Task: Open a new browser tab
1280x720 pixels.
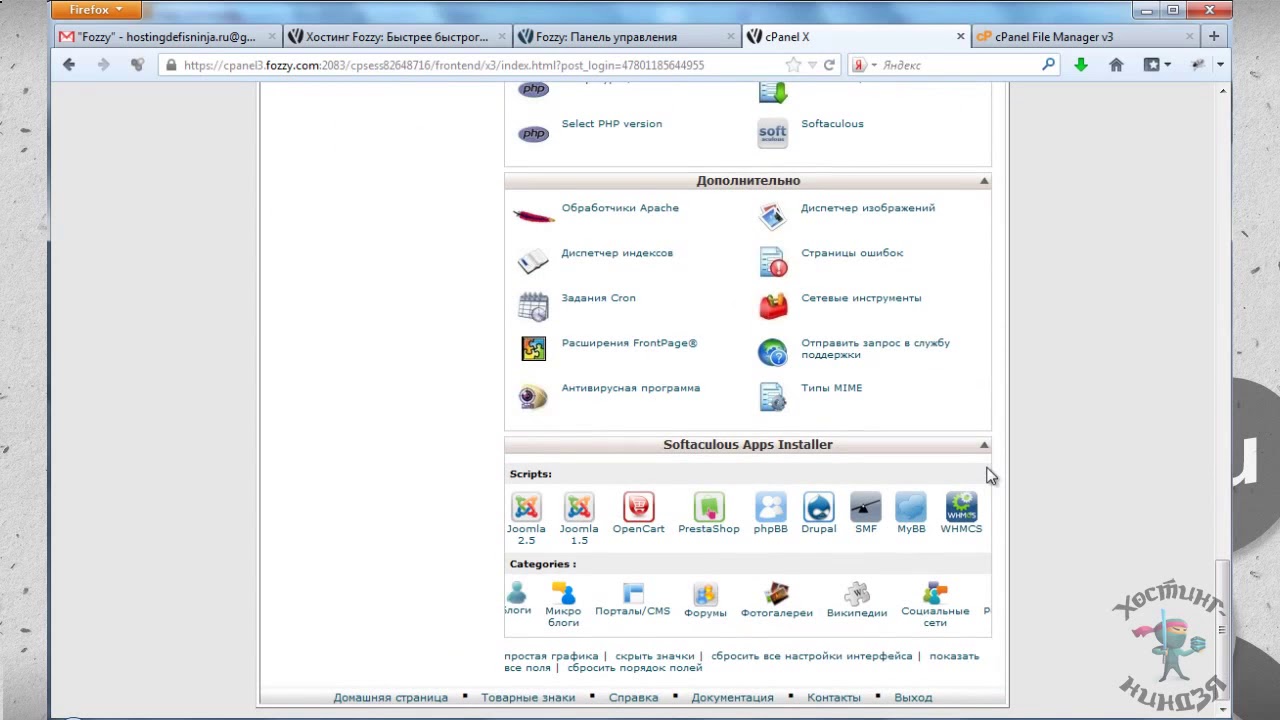Action: tap(1214, 36)
